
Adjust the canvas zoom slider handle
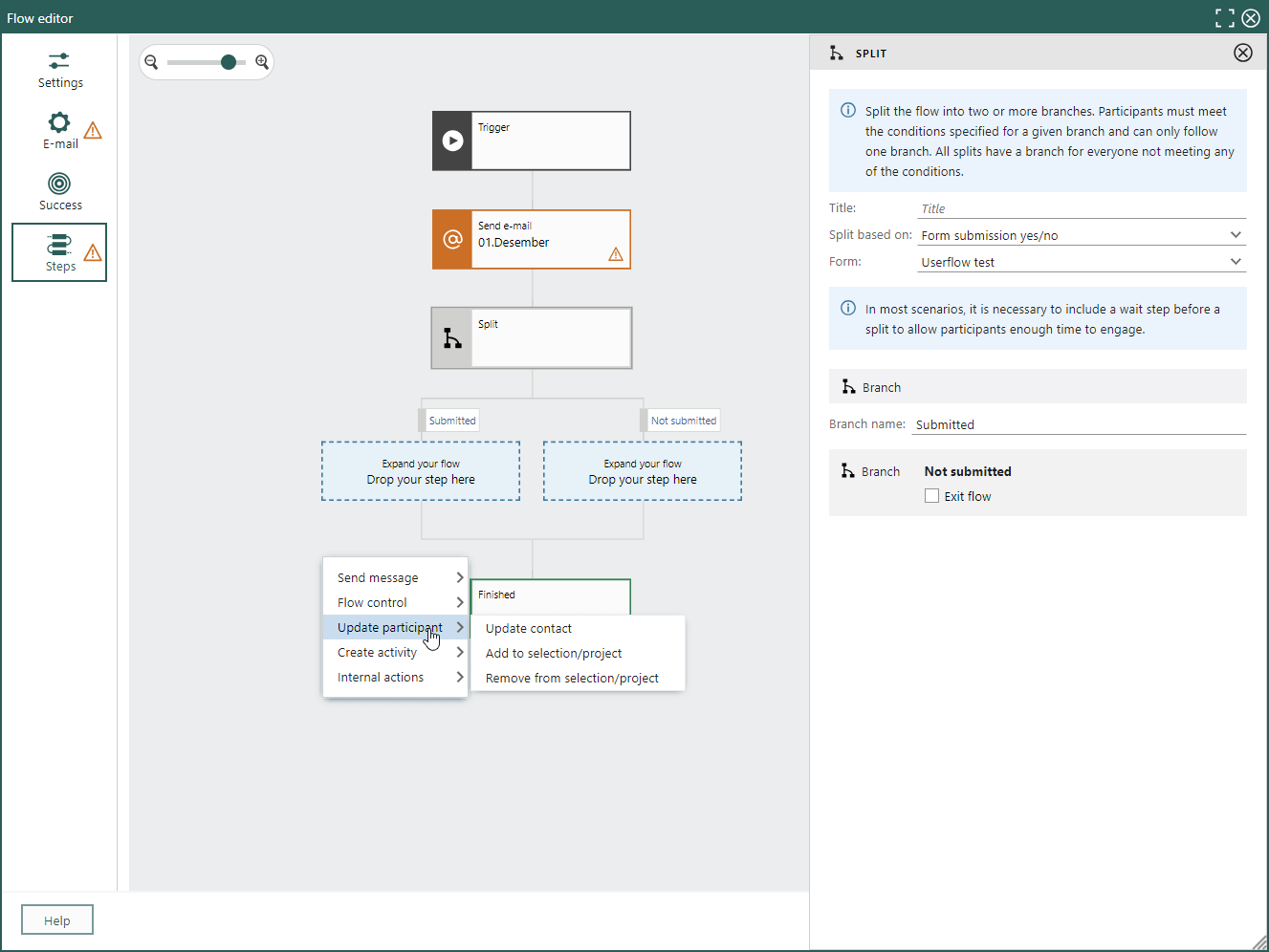tap(228, 62)
